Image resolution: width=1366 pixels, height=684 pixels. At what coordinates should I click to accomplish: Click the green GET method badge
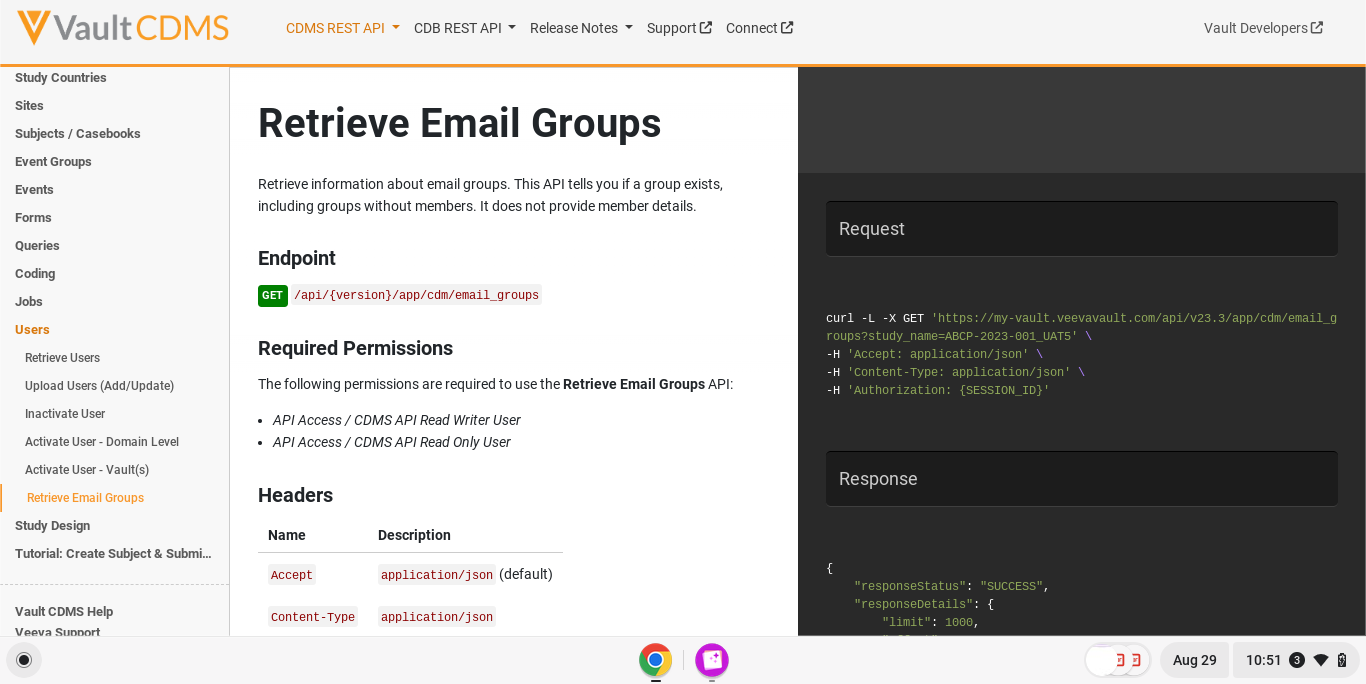[x=273, y=295]
